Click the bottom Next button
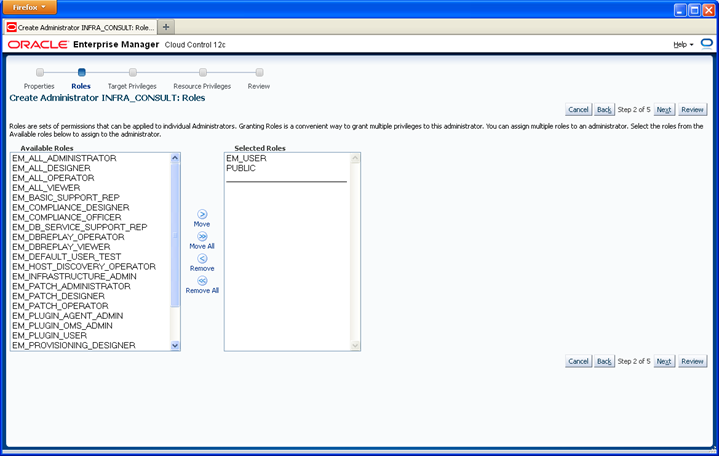719x456 pixels. pyautogui.click(x=664, y=361)
